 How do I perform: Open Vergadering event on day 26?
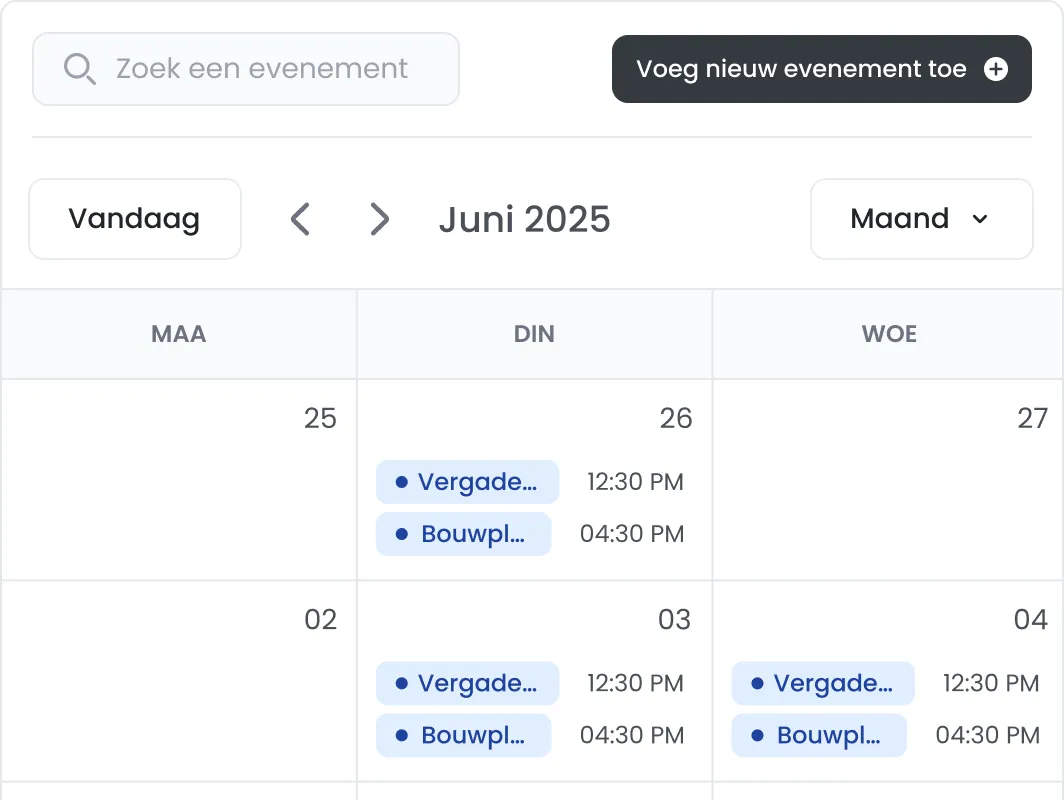(467, 482)
